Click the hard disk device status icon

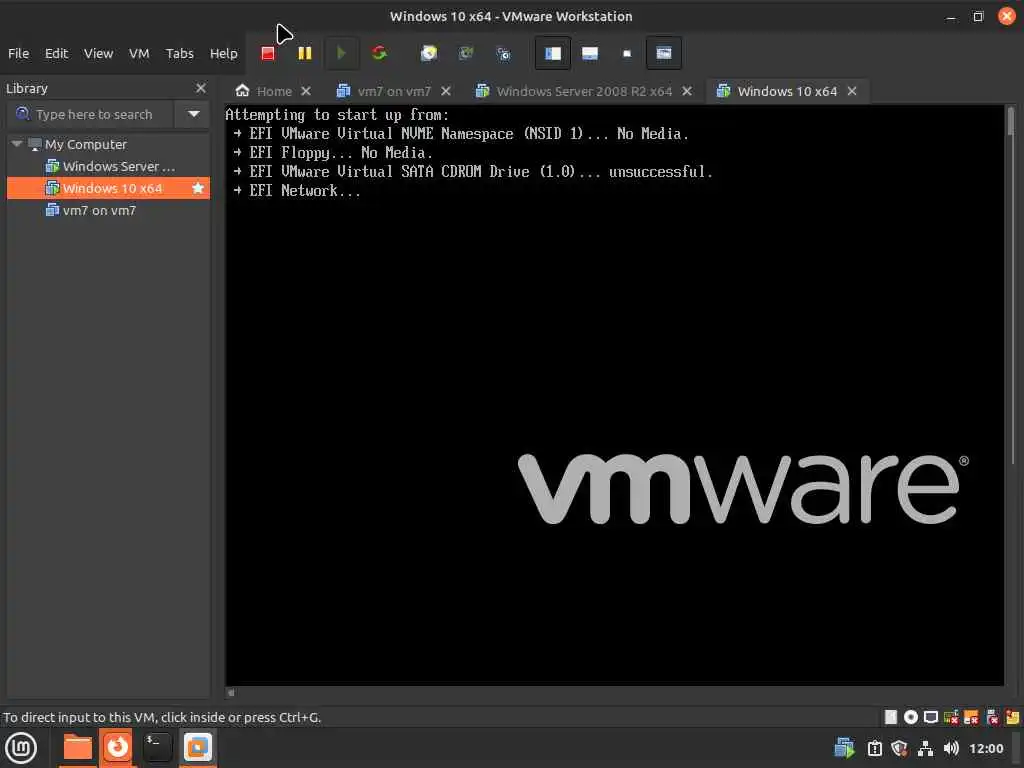[x=891, y=718]
